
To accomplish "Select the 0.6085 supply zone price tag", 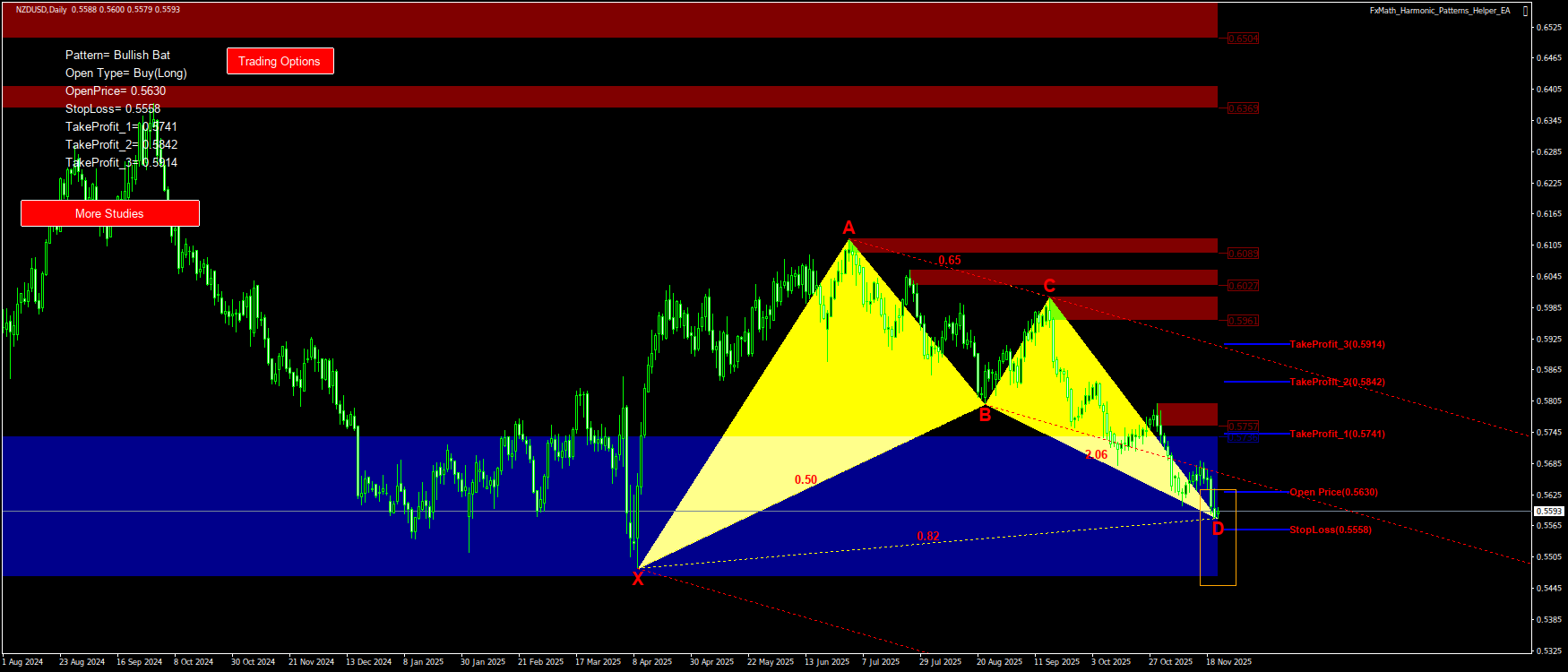I will click(x=1243, y=254).
